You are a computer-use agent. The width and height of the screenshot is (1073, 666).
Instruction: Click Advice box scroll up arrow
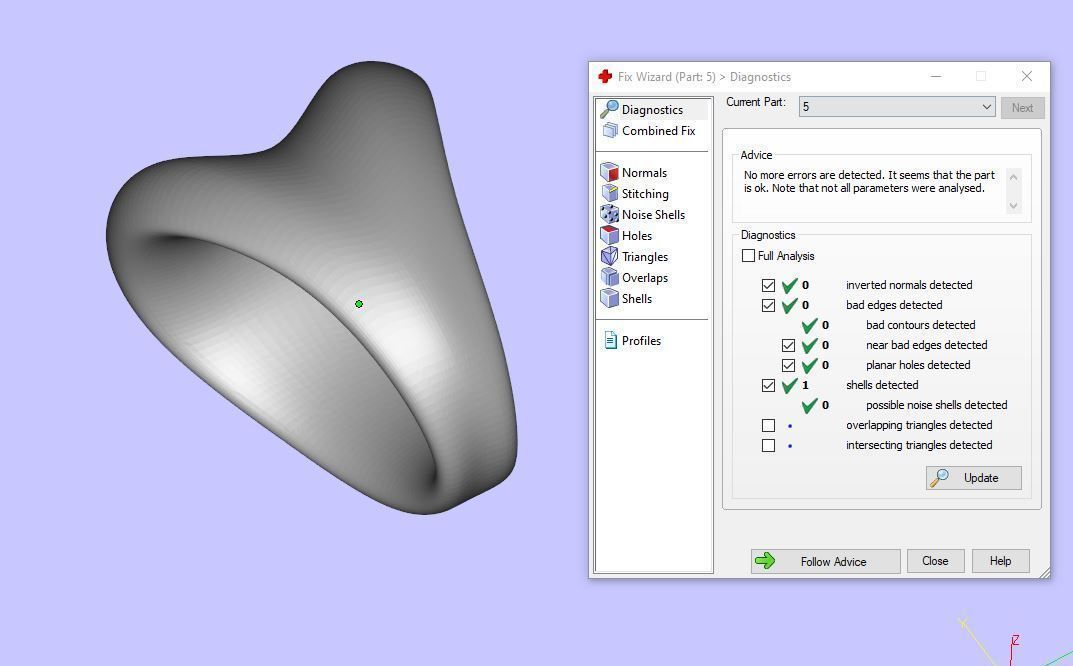(1013, 177)
